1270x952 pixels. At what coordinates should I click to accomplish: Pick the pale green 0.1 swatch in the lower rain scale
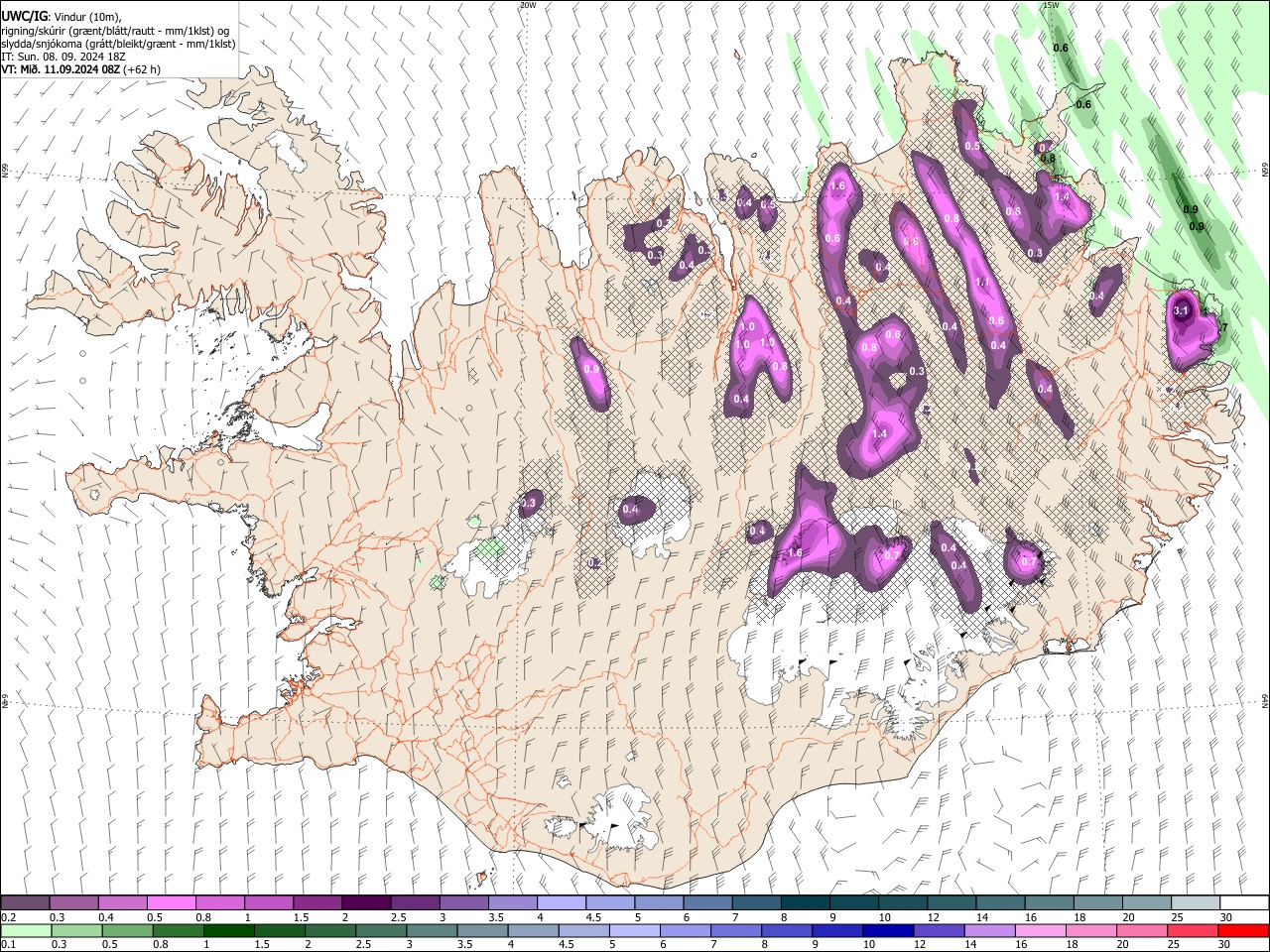tap(25, 931)
